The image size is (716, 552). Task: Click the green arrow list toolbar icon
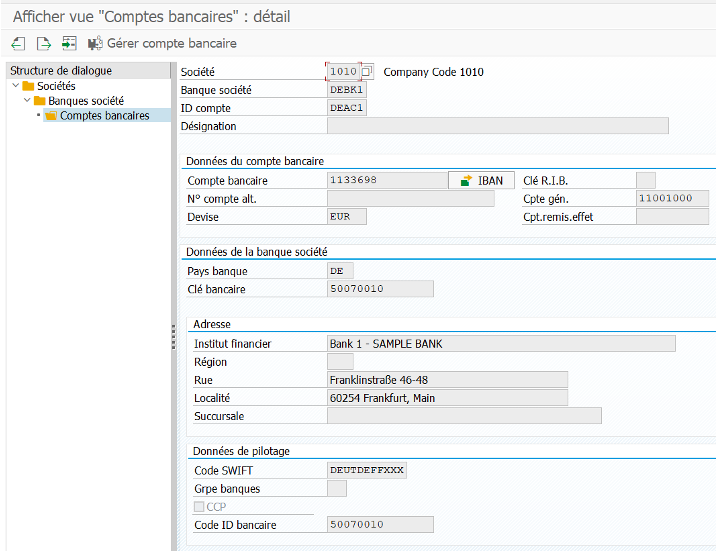68,44
